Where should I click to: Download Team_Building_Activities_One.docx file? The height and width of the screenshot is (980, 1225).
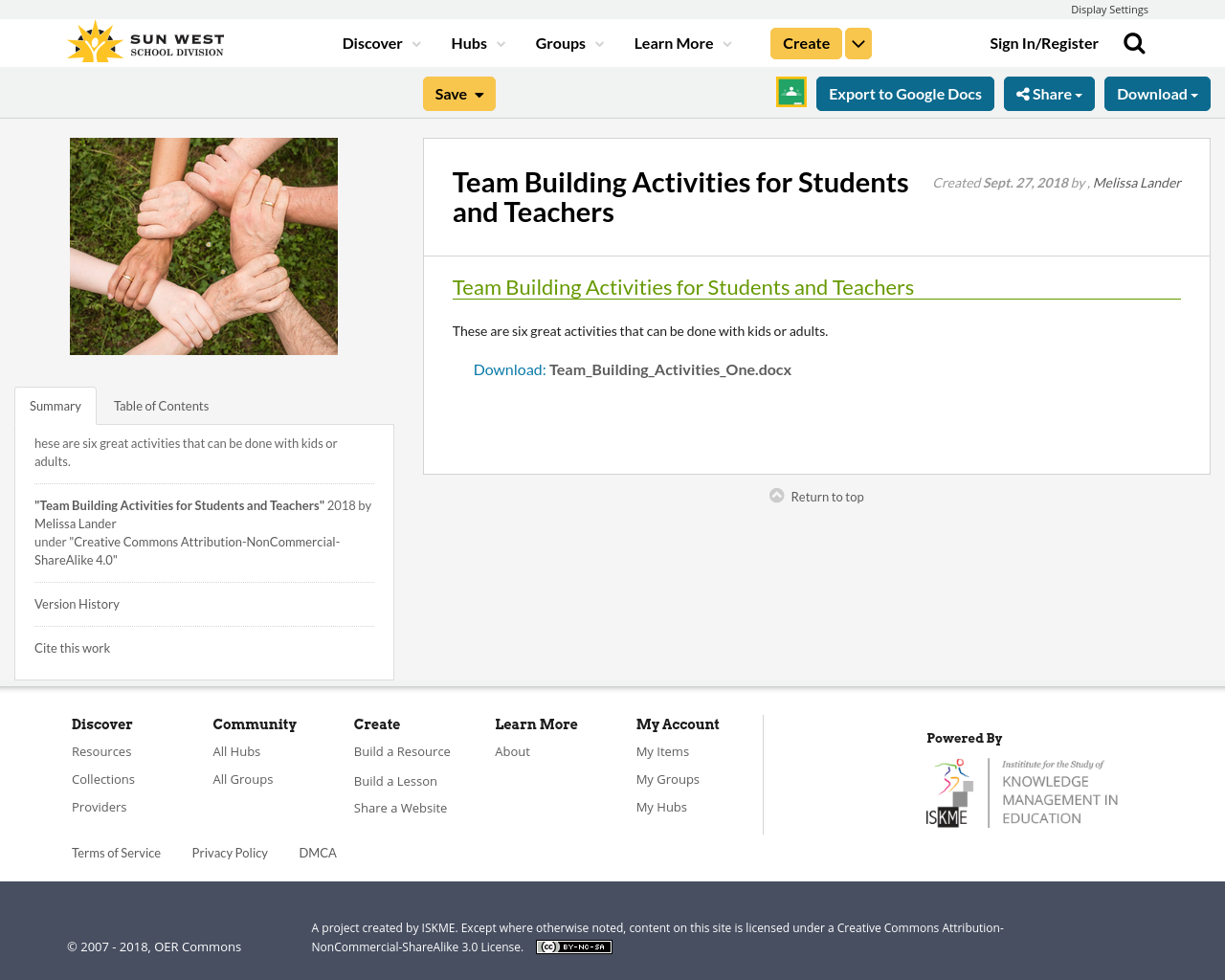[x=632, y=367]
